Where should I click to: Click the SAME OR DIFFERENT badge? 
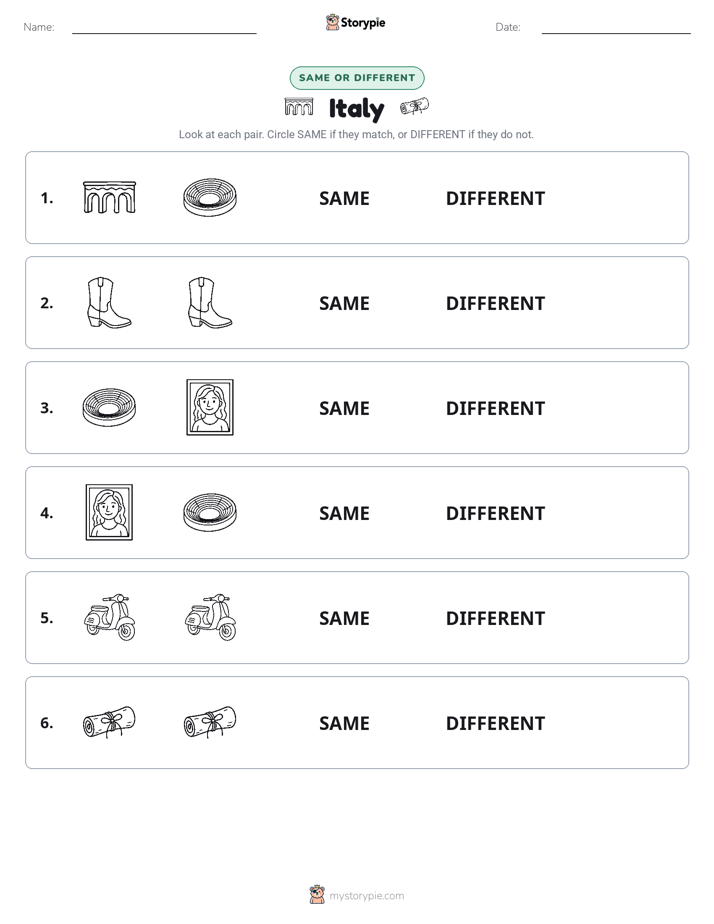pyautogui.click(x=357, y=78)
